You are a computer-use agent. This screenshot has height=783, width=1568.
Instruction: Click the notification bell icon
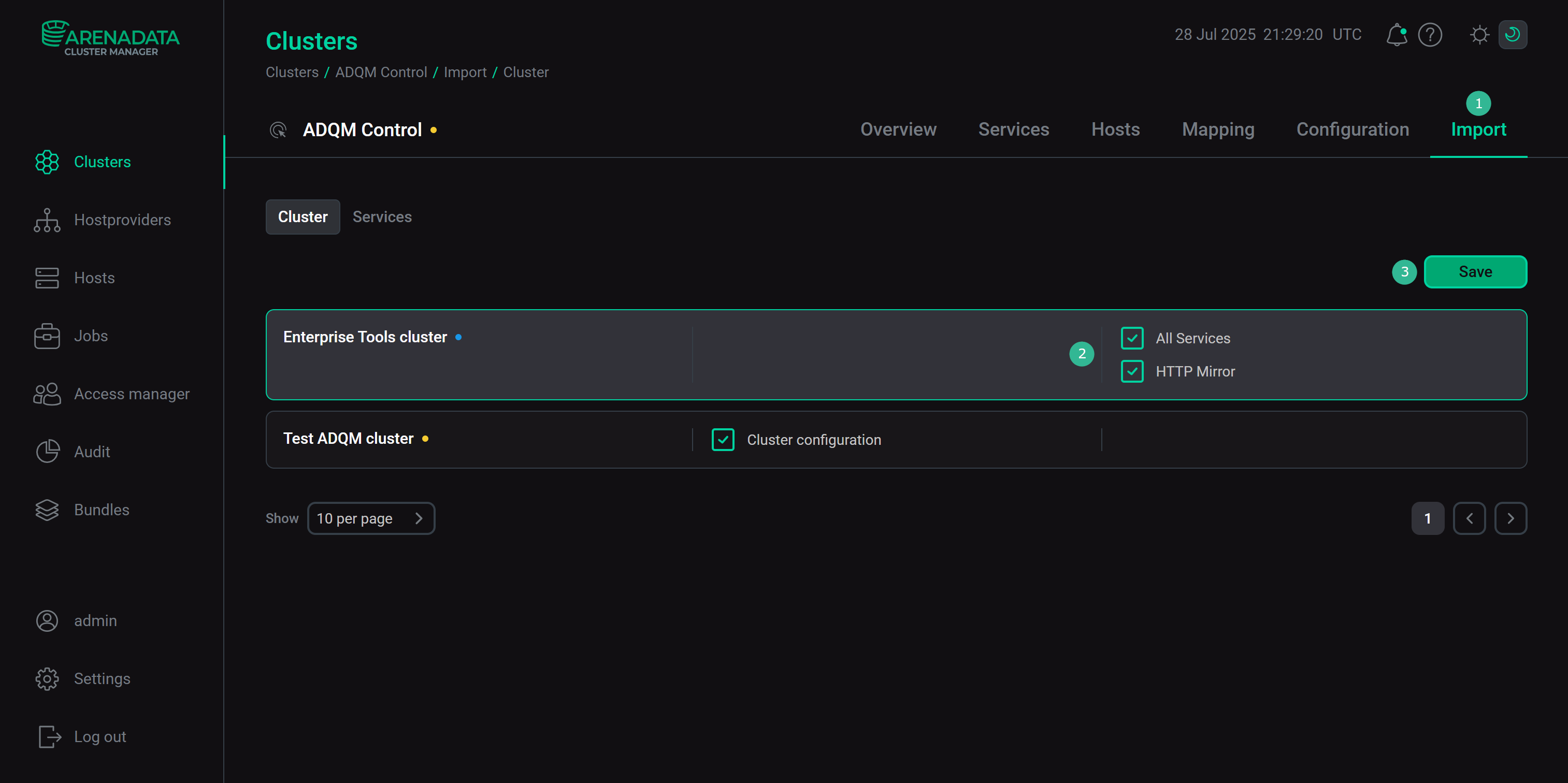[x=1397, y=35]
